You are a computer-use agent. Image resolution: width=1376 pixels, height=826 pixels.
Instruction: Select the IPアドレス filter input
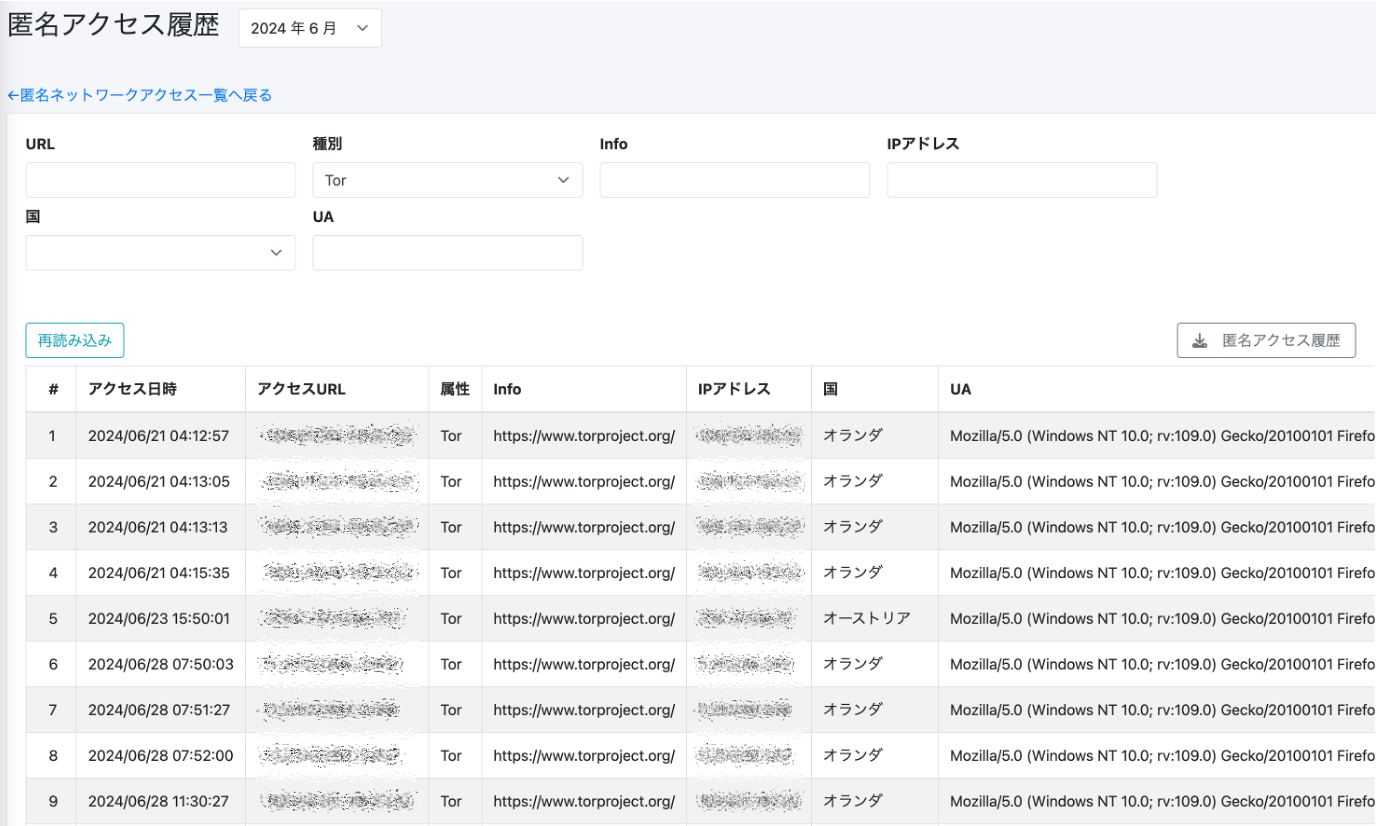(x=1021, y=181)
